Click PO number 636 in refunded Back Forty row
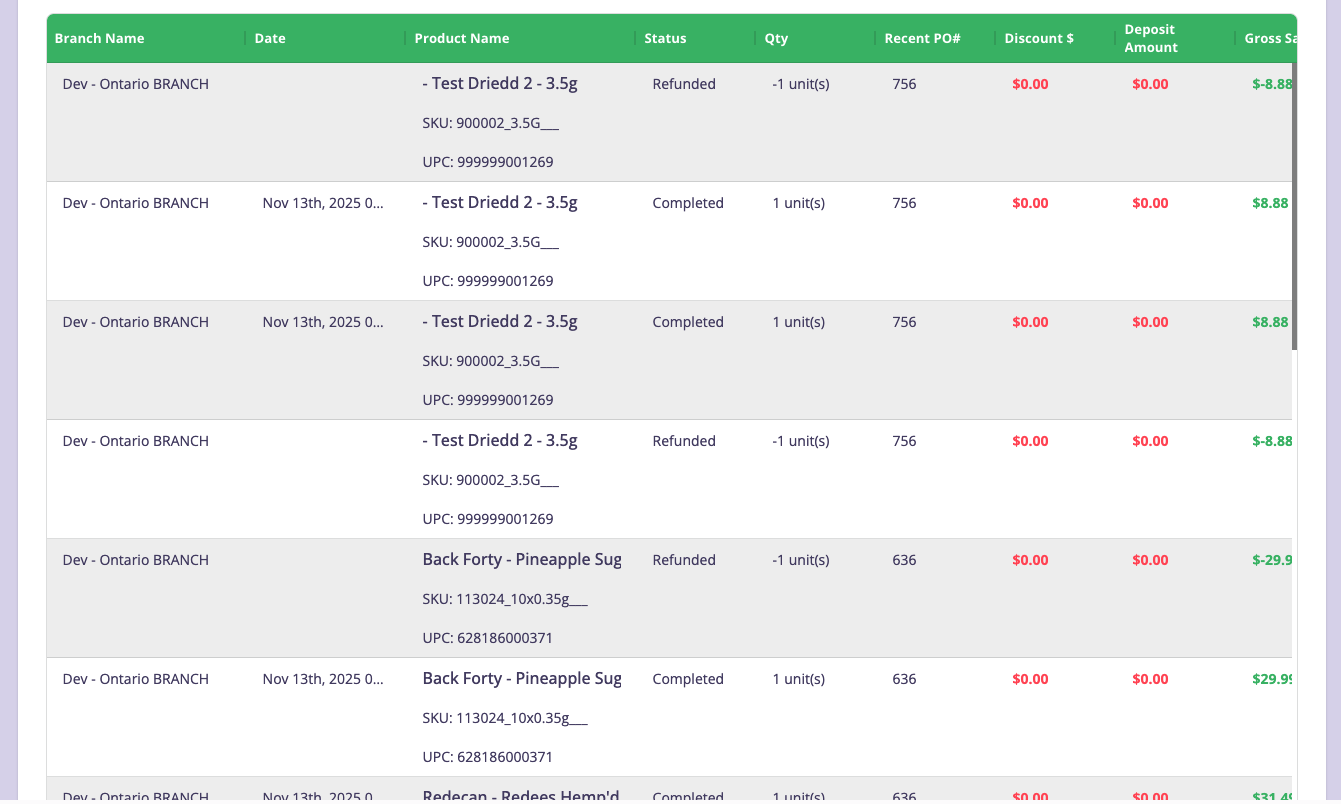The height and width of the screenshot is (804, 1341). 904,560
